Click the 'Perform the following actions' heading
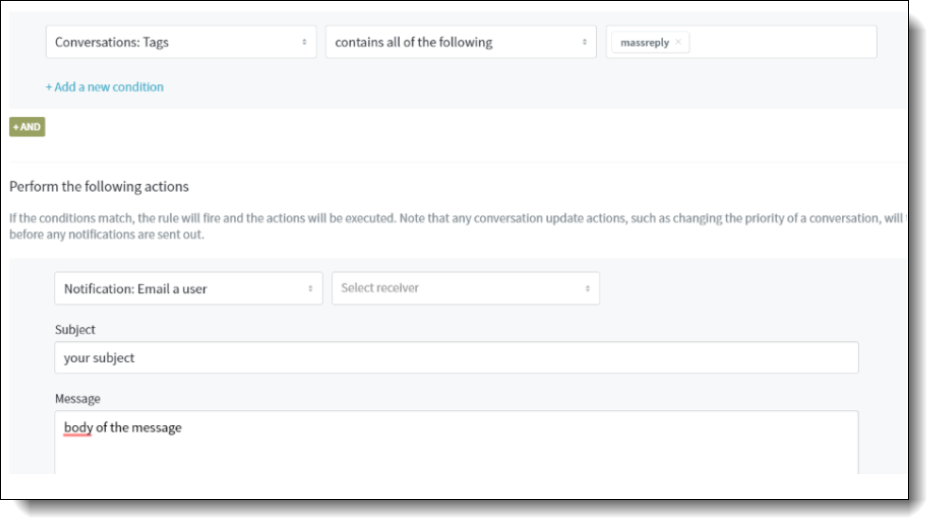Screen dimensions: 940x531 point(99,186)
